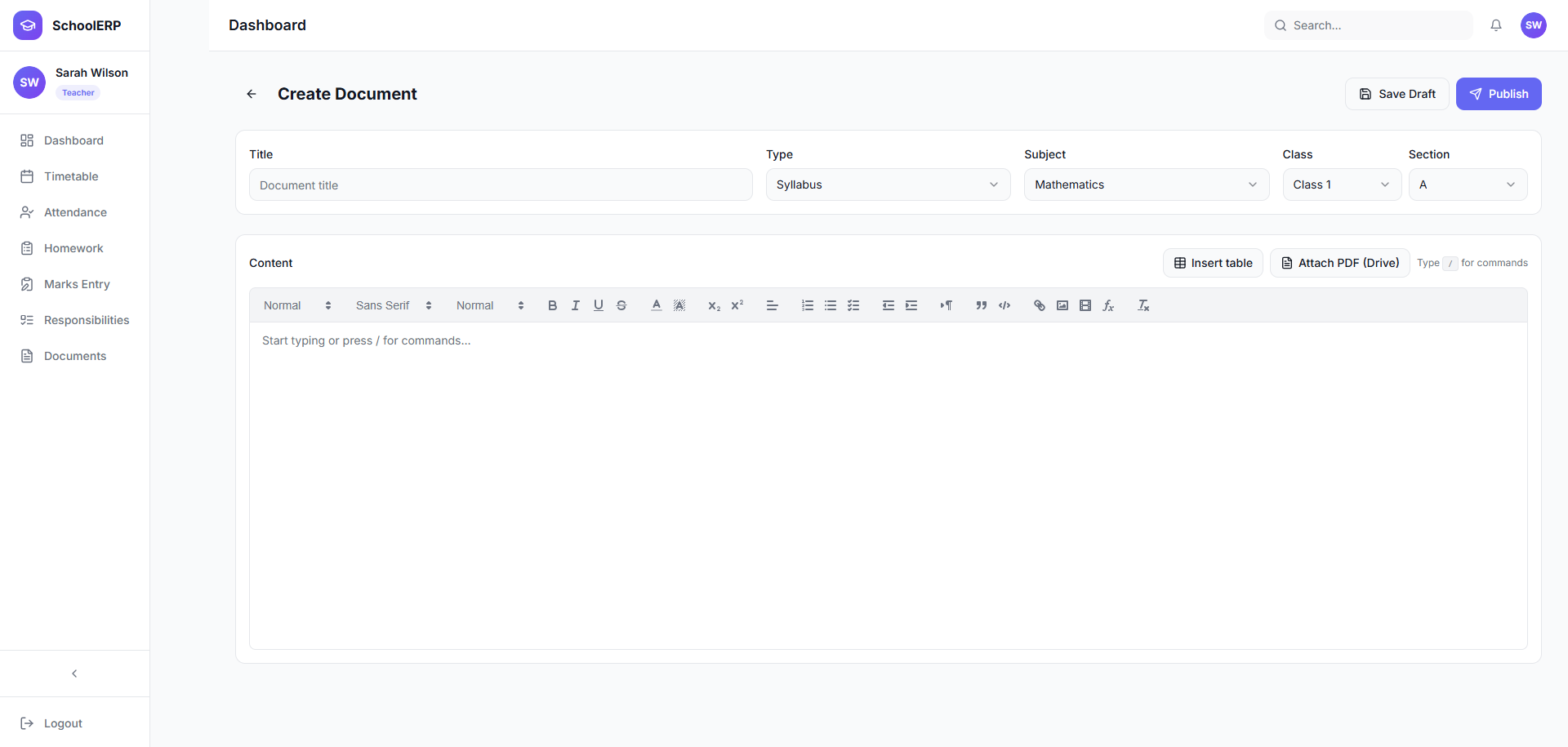Open Responsibilities in the sidebar
This screenshot has height=747, width=1568.
pos(74,320)
